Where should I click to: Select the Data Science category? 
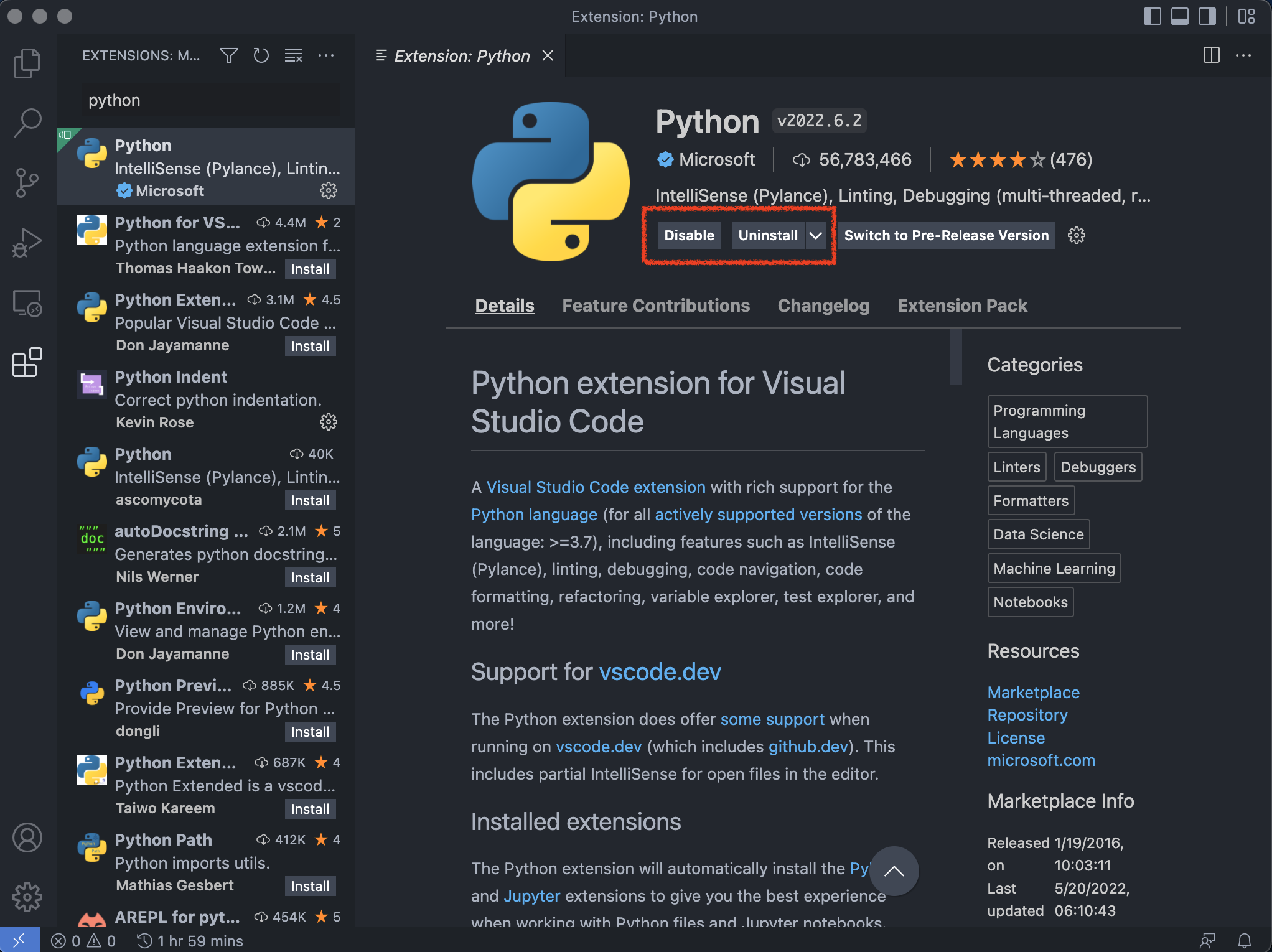pyautogui.click(x=1038, y=534)
